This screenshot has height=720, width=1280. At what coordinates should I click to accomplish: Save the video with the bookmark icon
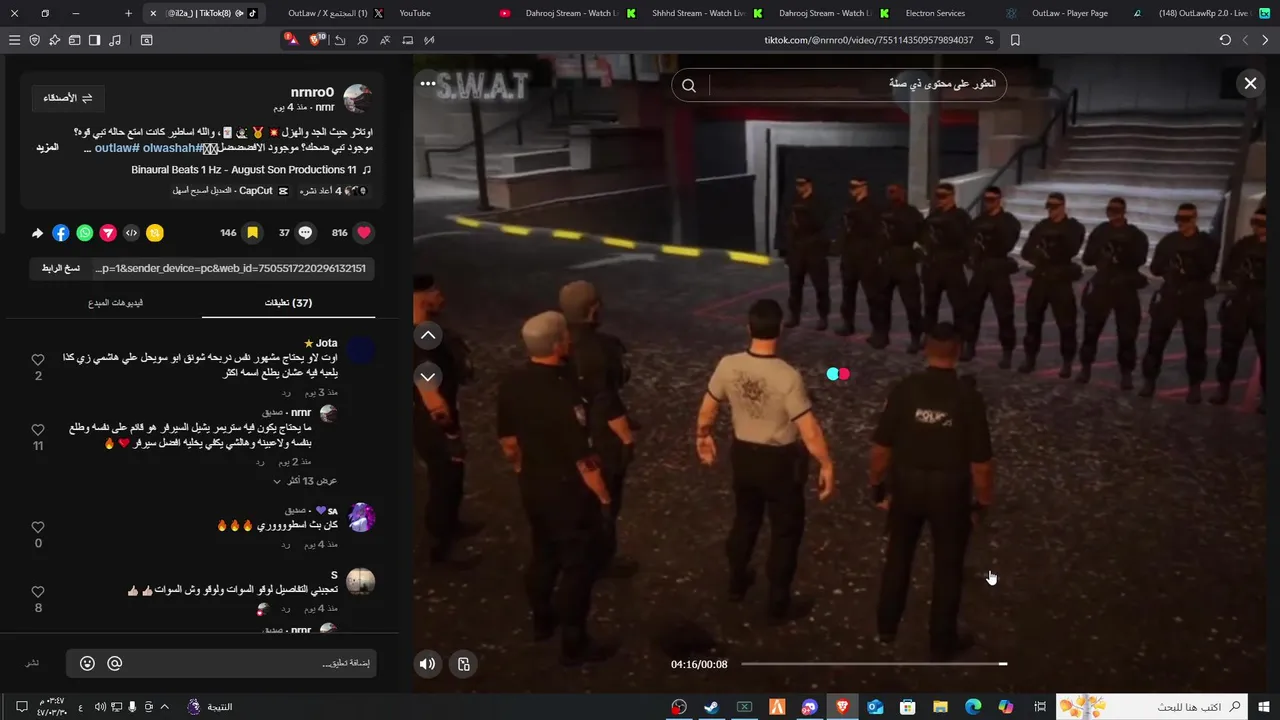click(253, 233)
